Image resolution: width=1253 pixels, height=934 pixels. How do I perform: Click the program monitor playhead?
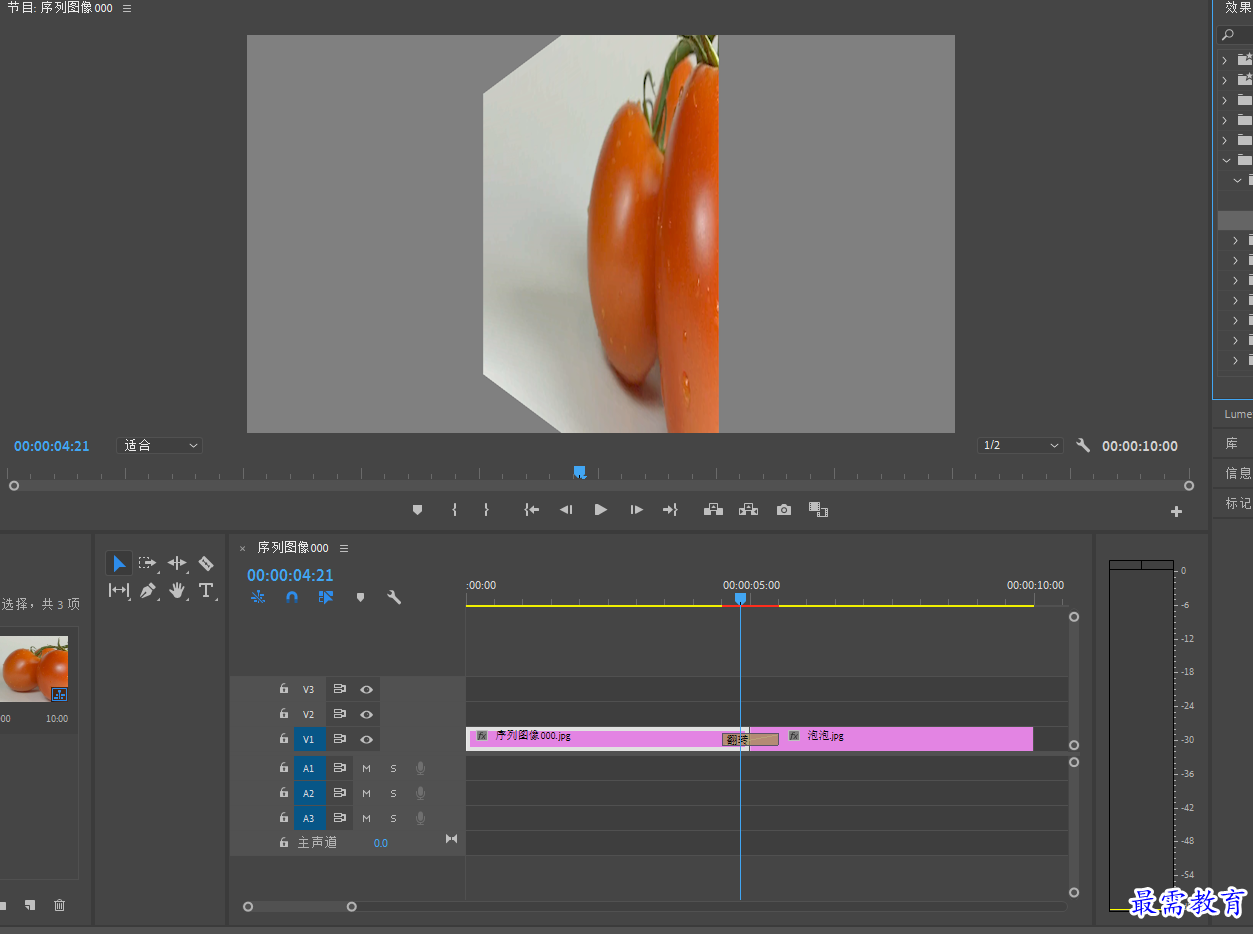click(579, 472)
